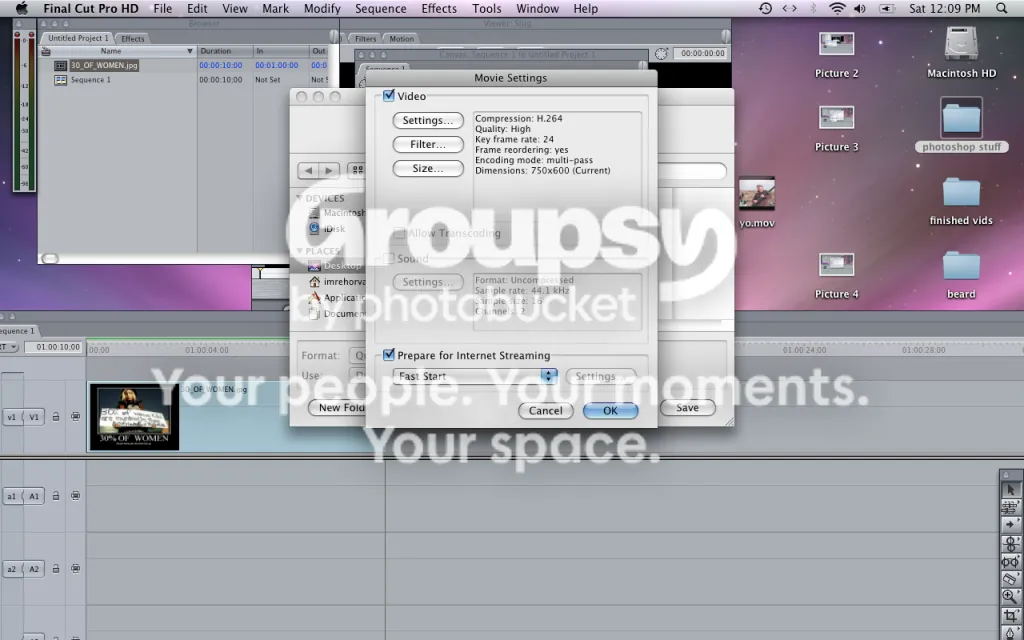Viewport: 1024px width, 640px height.
Task: Select the Roll edit tool
Action: 1010,543
